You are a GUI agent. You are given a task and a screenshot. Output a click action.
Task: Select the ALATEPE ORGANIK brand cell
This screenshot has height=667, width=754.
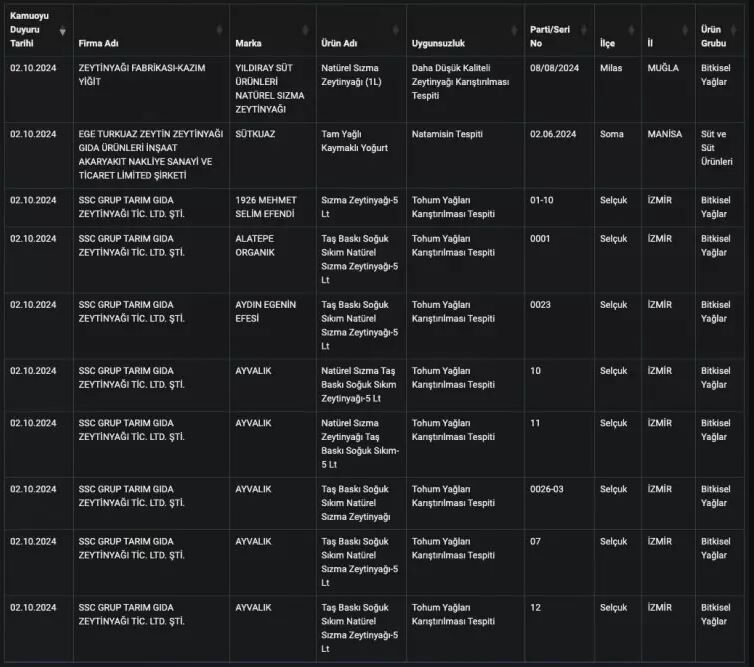point(263,245)
